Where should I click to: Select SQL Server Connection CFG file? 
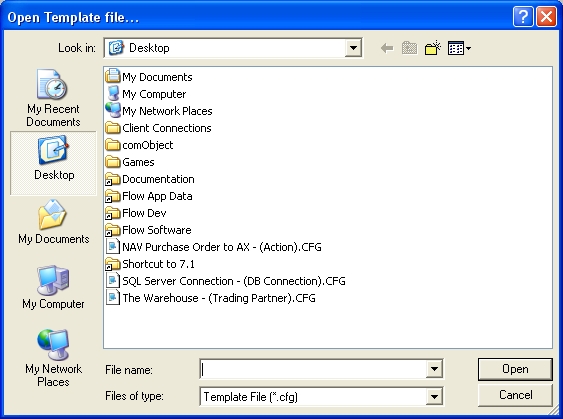point(226,281)
